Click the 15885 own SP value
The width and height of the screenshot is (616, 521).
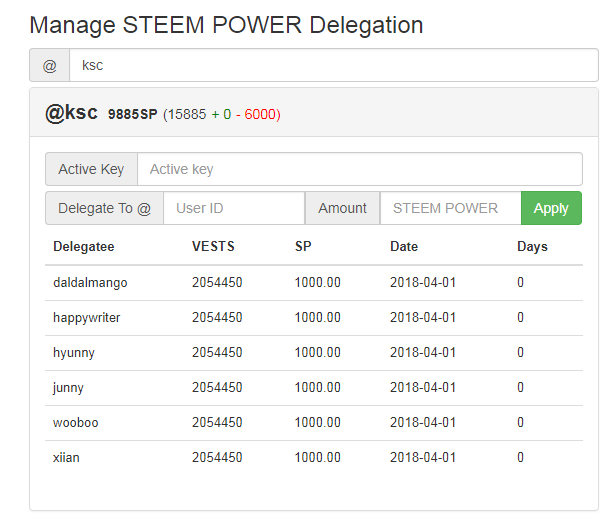click(187, 114)
